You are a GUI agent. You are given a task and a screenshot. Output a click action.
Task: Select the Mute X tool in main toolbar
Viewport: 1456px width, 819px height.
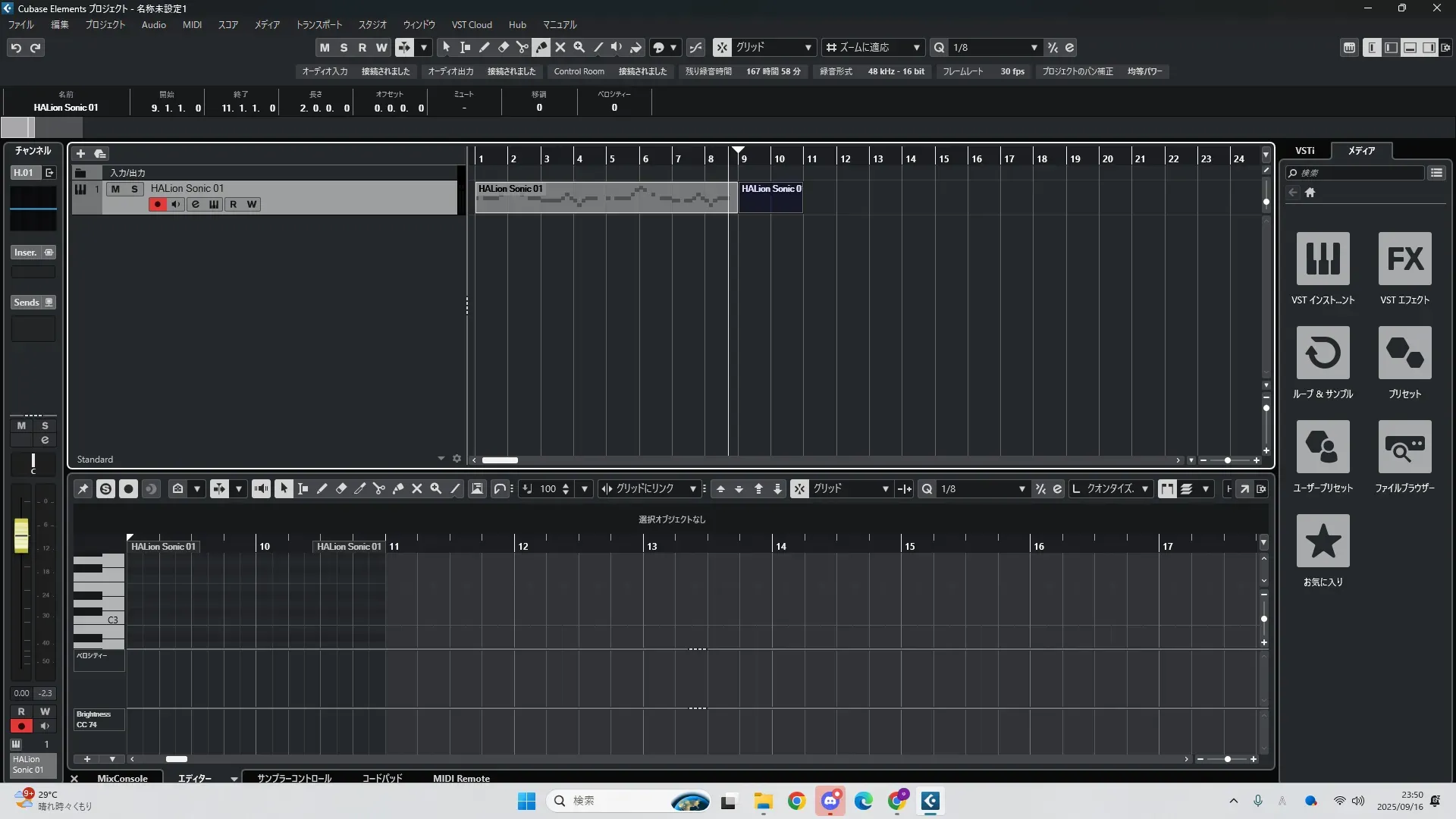tap(560, 47)
